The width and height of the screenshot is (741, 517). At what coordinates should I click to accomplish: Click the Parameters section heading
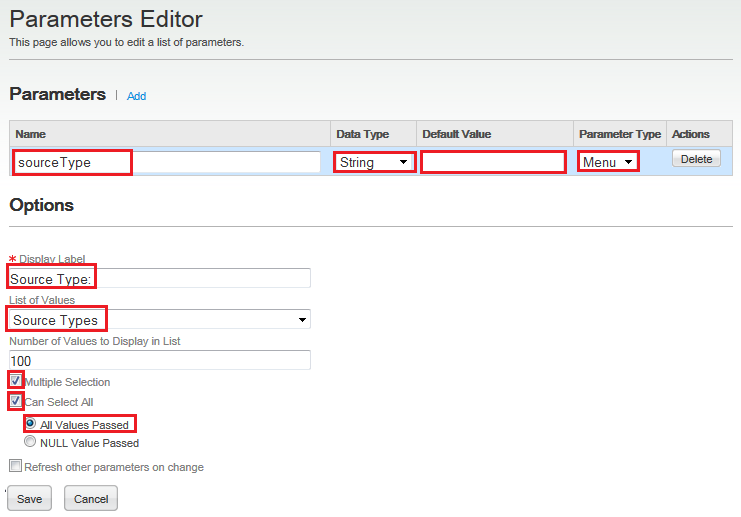click(58, 94)
